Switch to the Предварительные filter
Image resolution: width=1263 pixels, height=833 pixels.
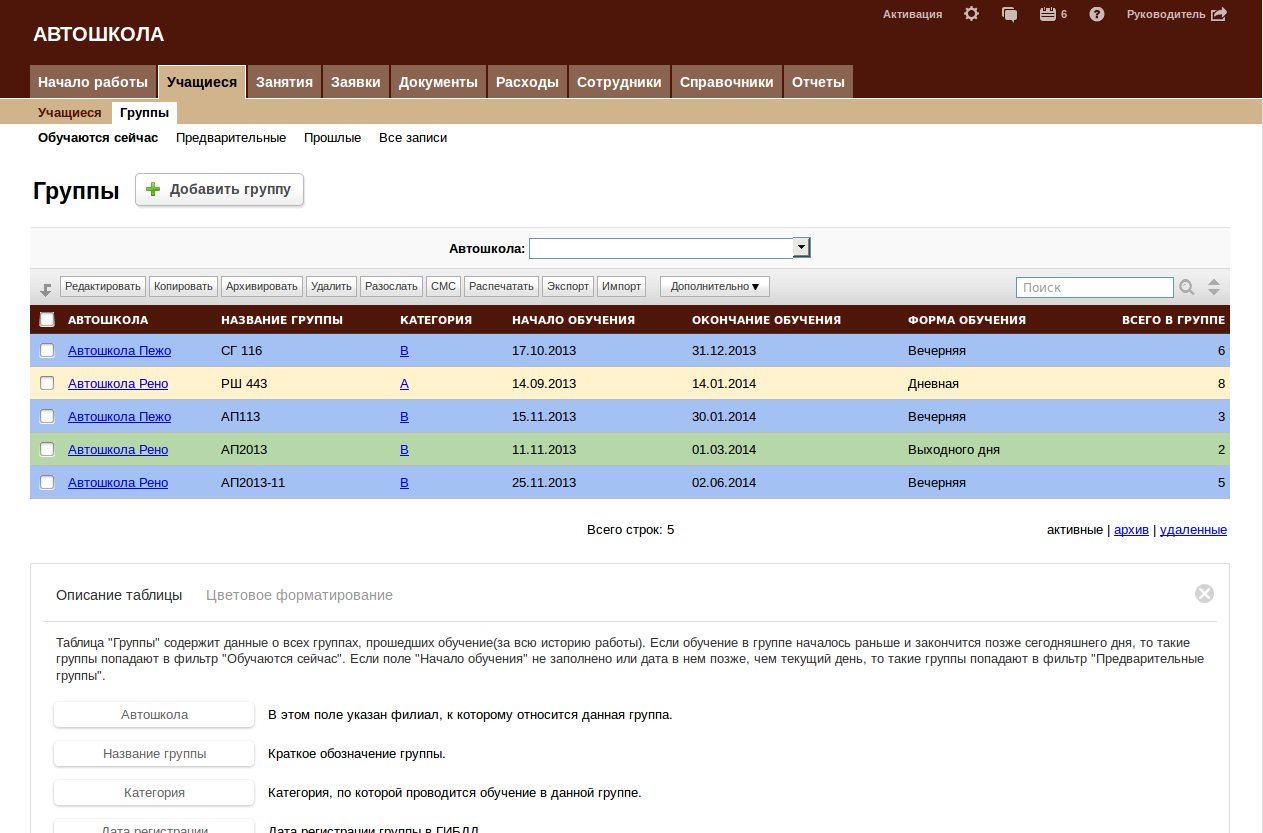(231, 138)
